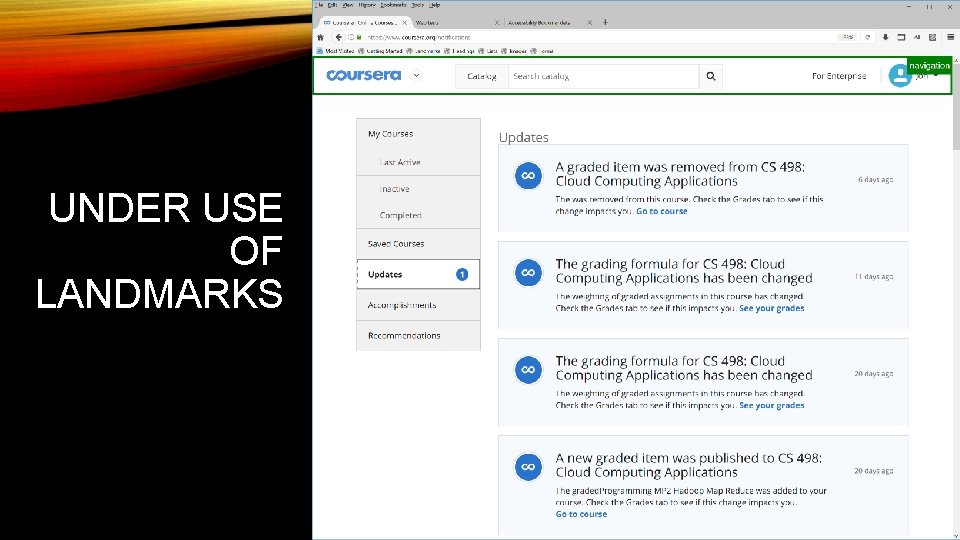Click the user profile avatar icon
Screen dimensions: 960x540
point(899,76)
